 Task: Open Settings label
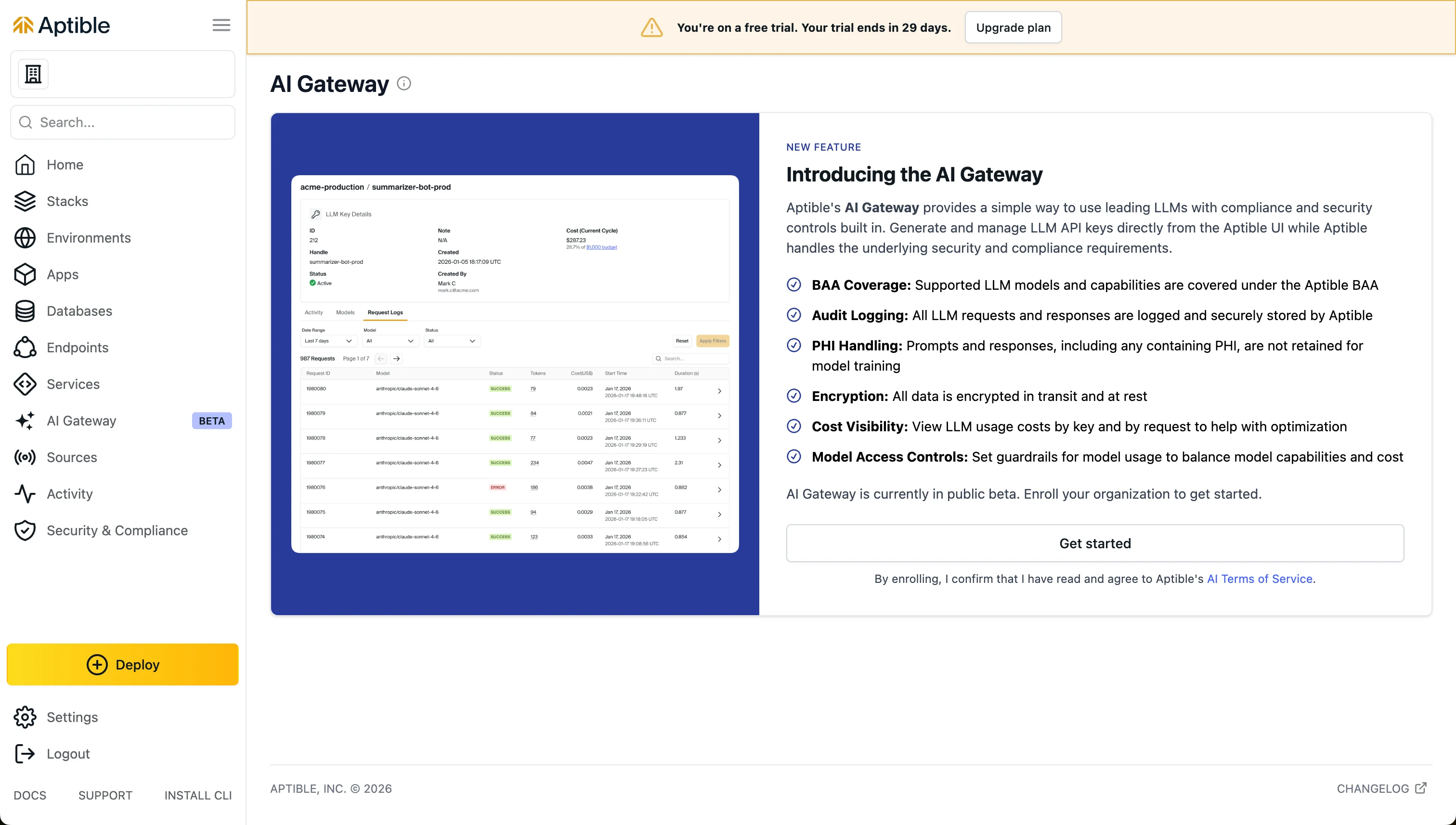tap(73, 717)
